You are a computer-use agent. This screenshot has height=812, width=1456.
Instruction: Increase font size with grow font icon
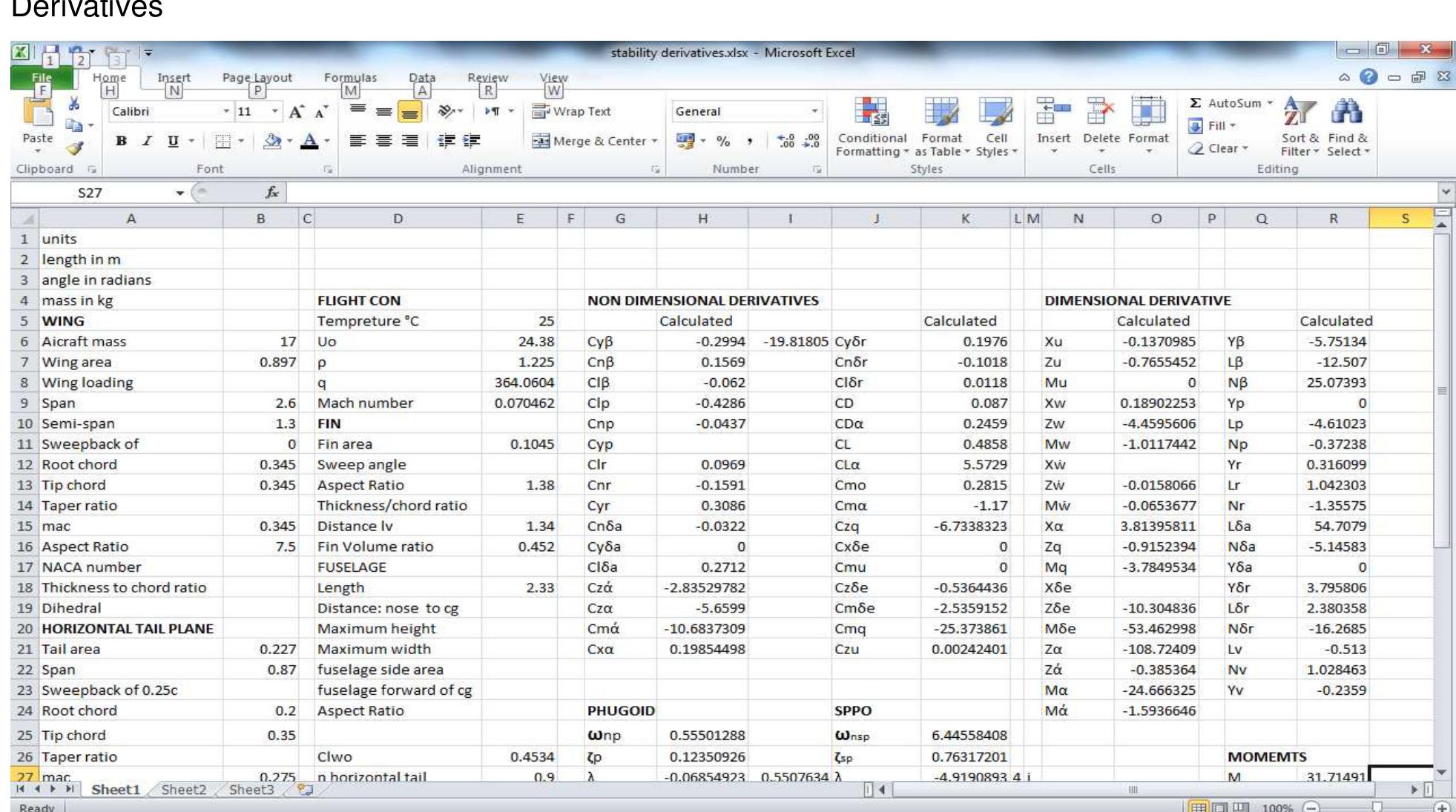pos(296,112)
